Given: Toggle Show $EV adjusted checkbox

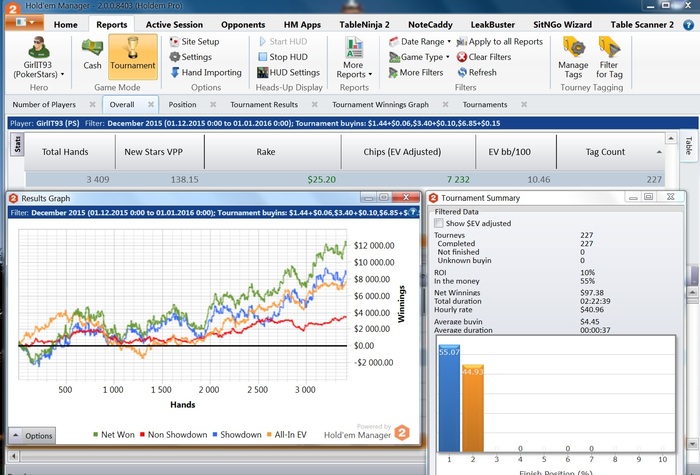Looking at the screenshot, I should tap(439, 223).
